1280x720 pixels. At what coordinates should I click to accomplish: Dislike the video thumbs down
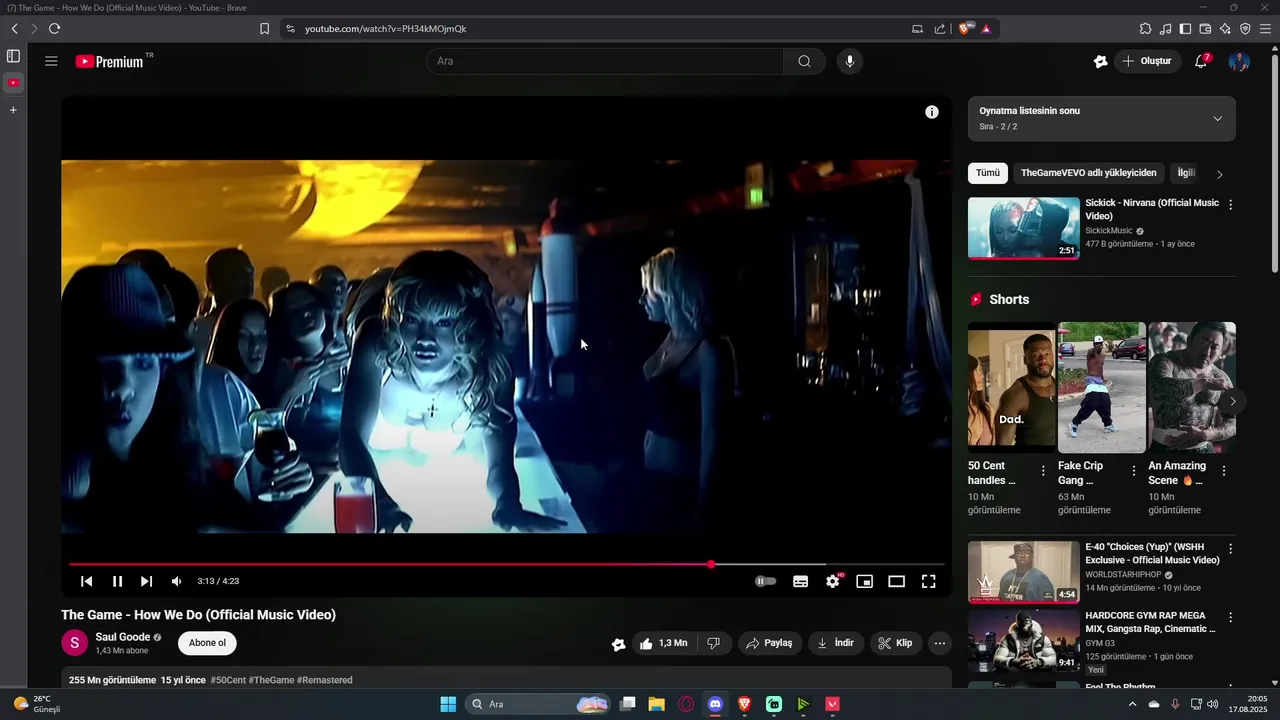(x=714, y=643)
